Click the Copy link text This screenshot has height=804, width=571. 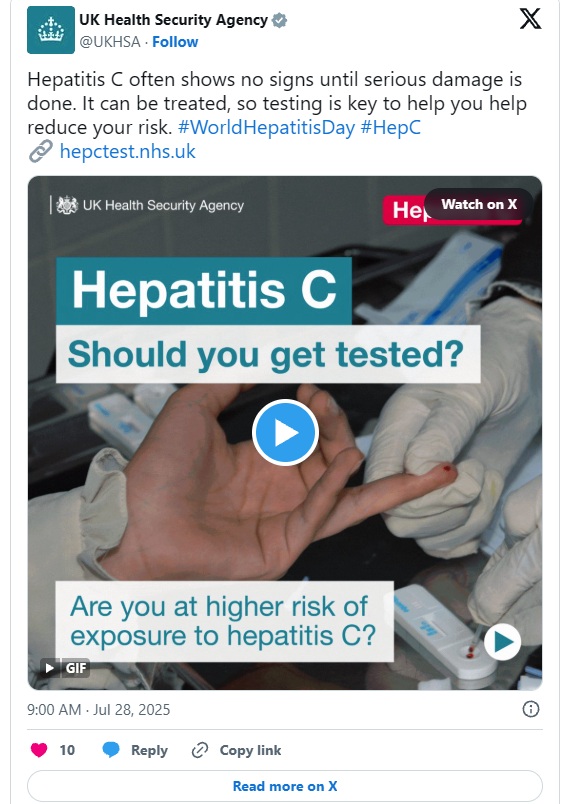point(250,750)
